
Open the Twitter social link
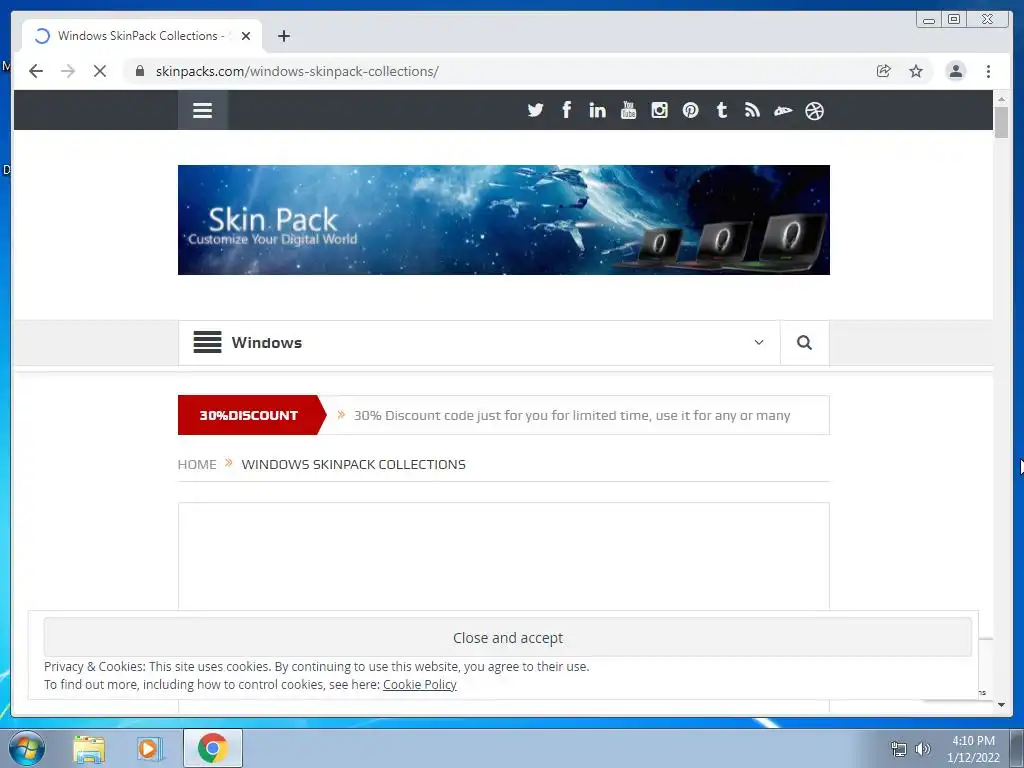click(x=536, y=110)
